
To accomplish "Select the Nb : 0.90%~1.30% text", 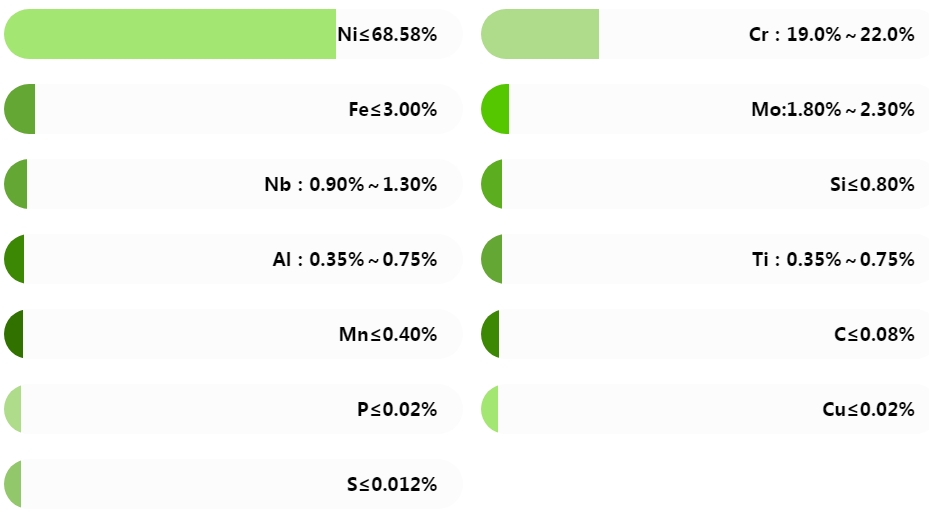I will (351, 184).
